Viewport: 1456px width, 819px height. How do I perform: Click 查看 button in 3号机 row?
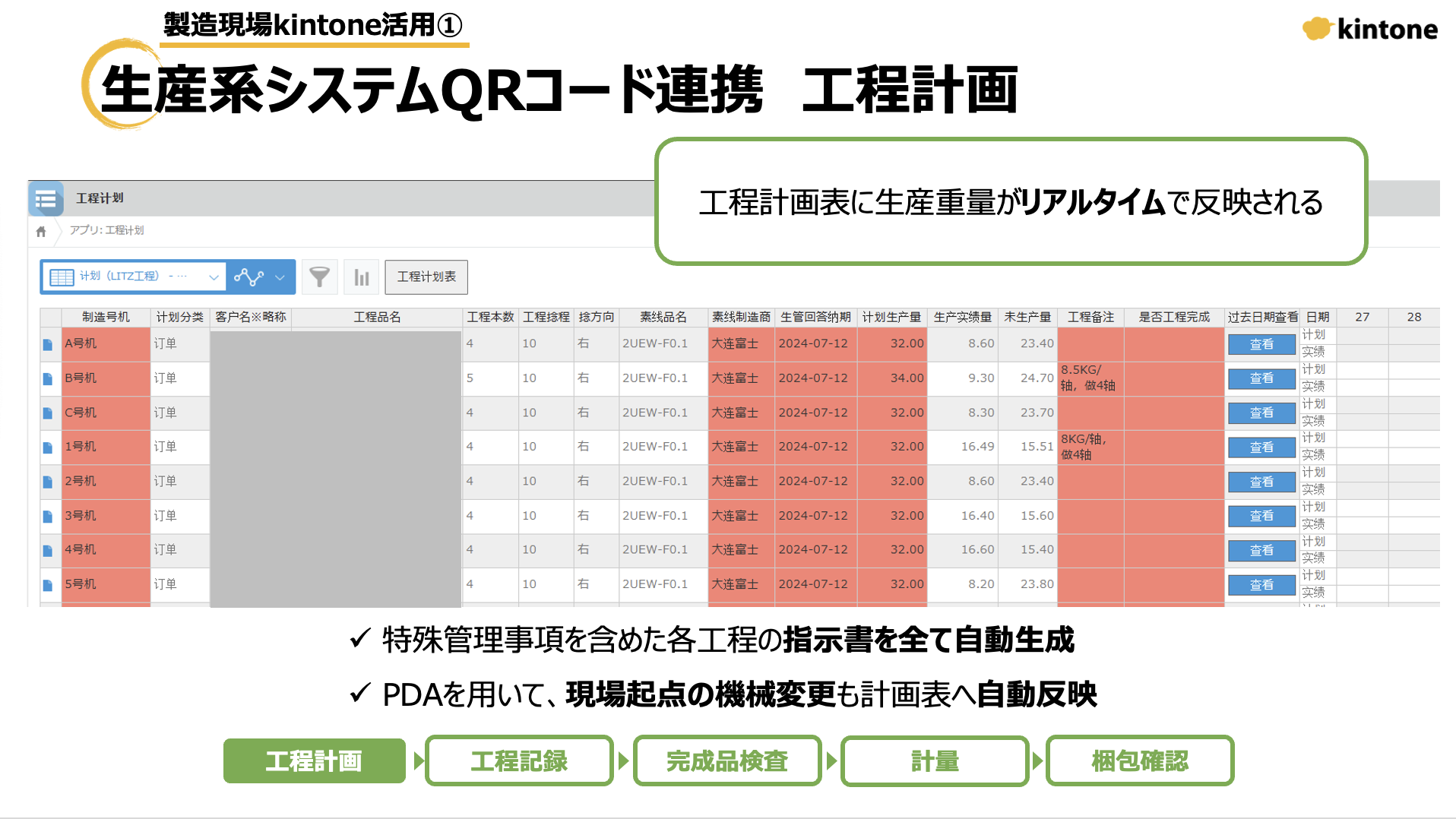coord(1261,516)
